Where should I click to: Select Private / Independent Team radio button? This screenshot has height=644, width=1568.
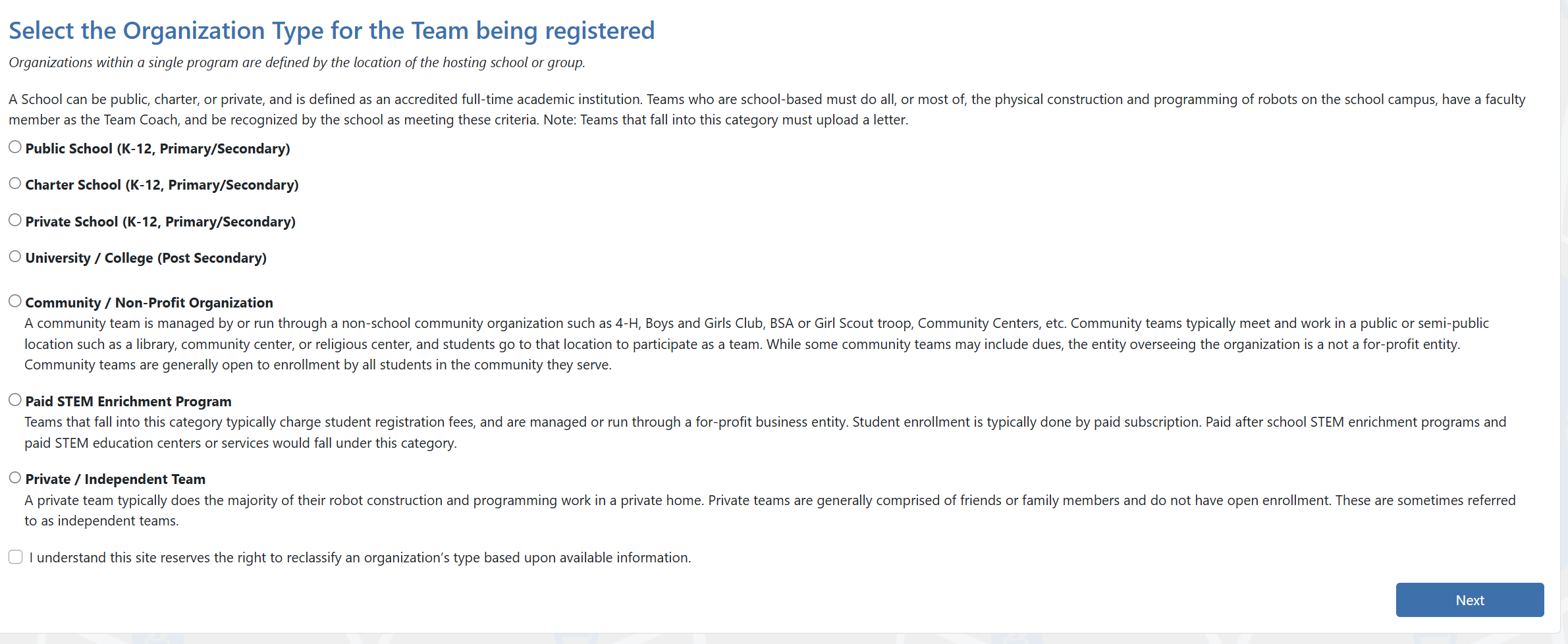click(x=15, y=477)
